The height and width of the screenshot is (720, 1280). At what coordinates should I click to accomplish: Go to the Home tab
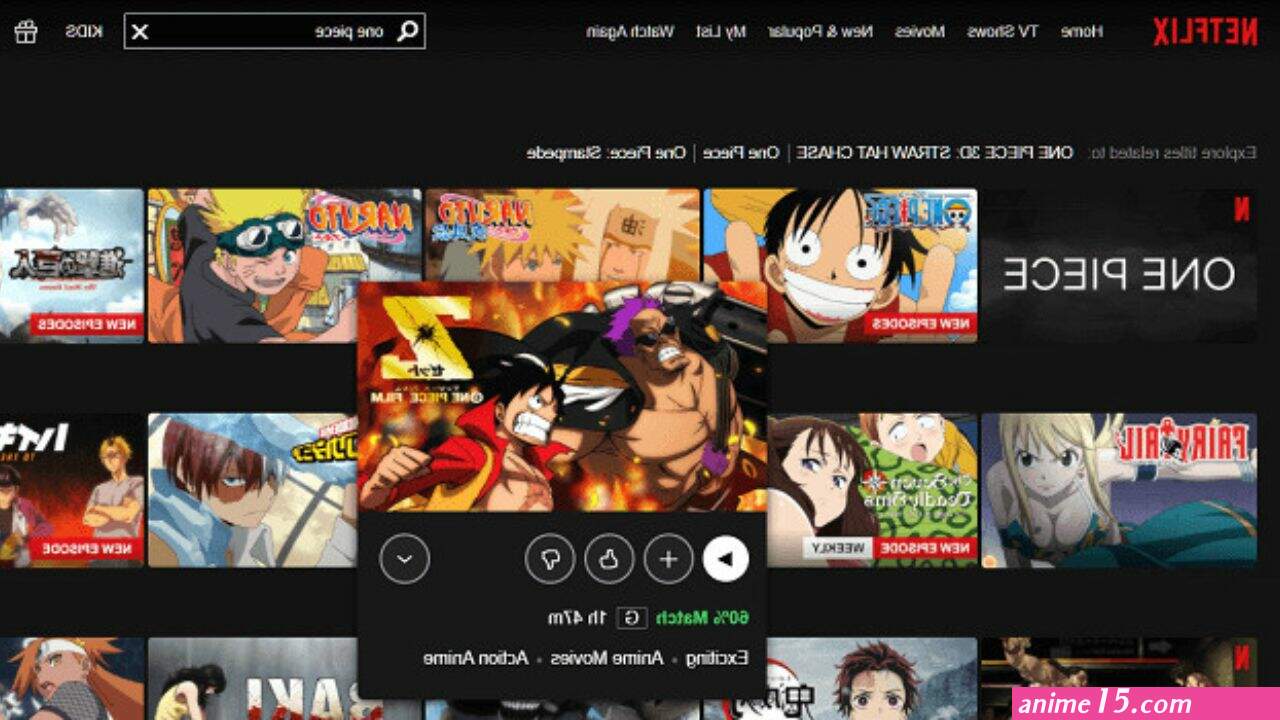tap(1082, 32)
